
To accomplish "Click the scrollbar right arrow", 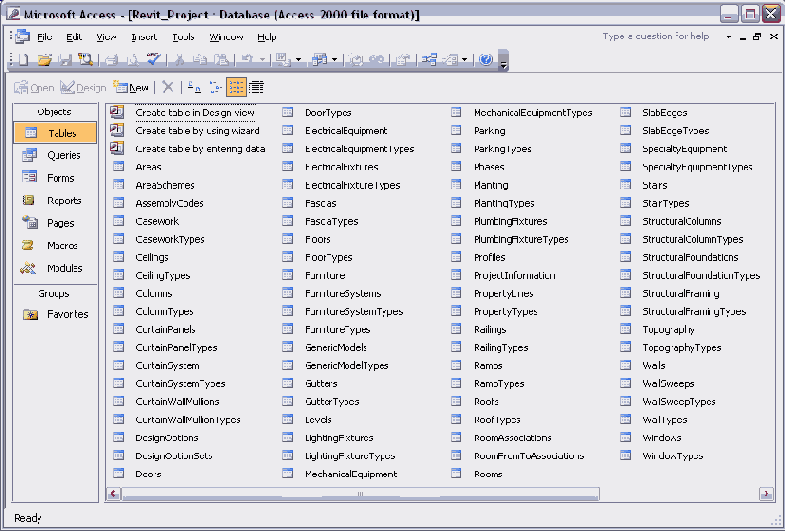I will pos(766,494).
